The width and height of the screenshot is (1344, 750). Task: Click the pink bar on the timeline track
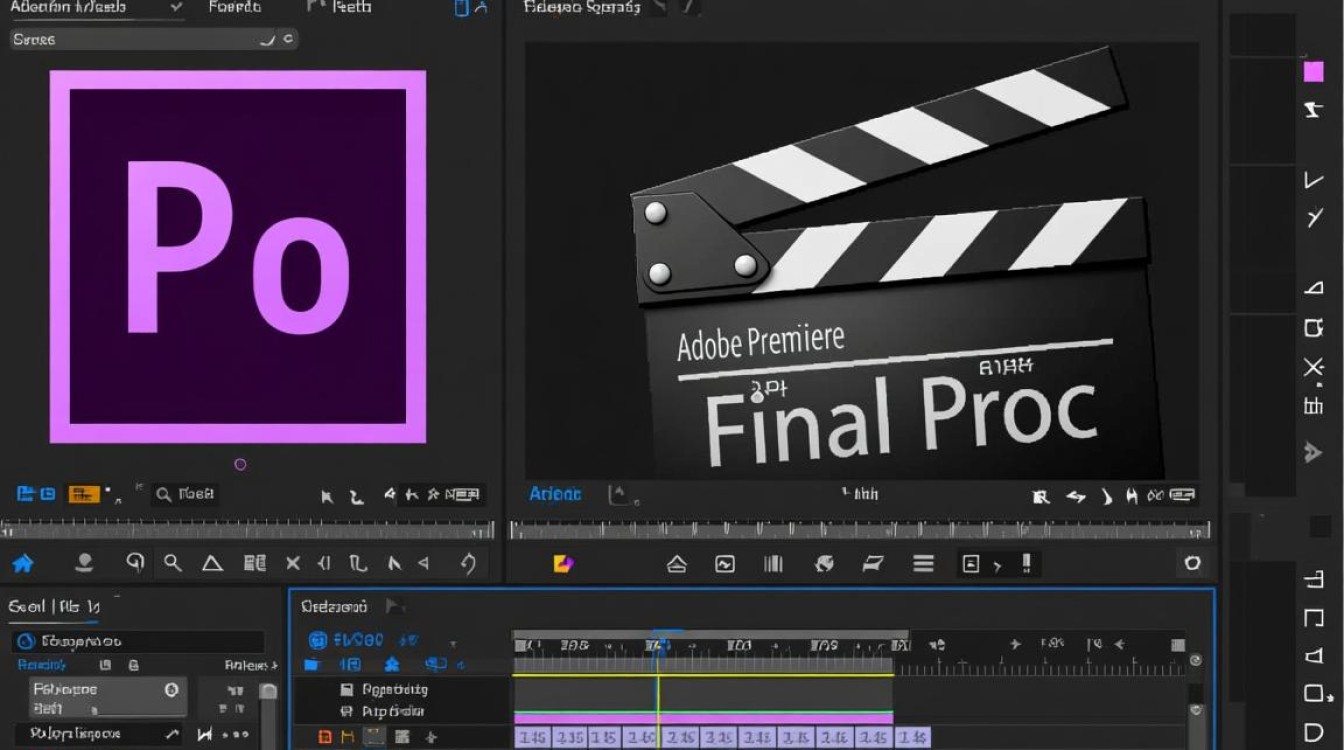tap(703, 718)
